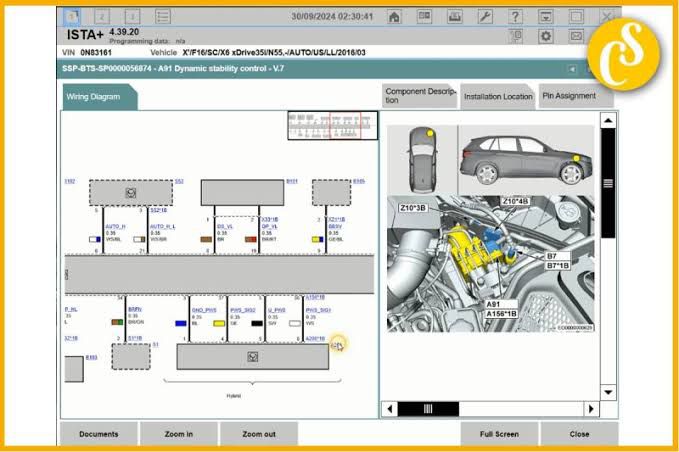Open the envelope feedback icon
The width and height of the screenshot is (679, 452).
pos(576,36)
